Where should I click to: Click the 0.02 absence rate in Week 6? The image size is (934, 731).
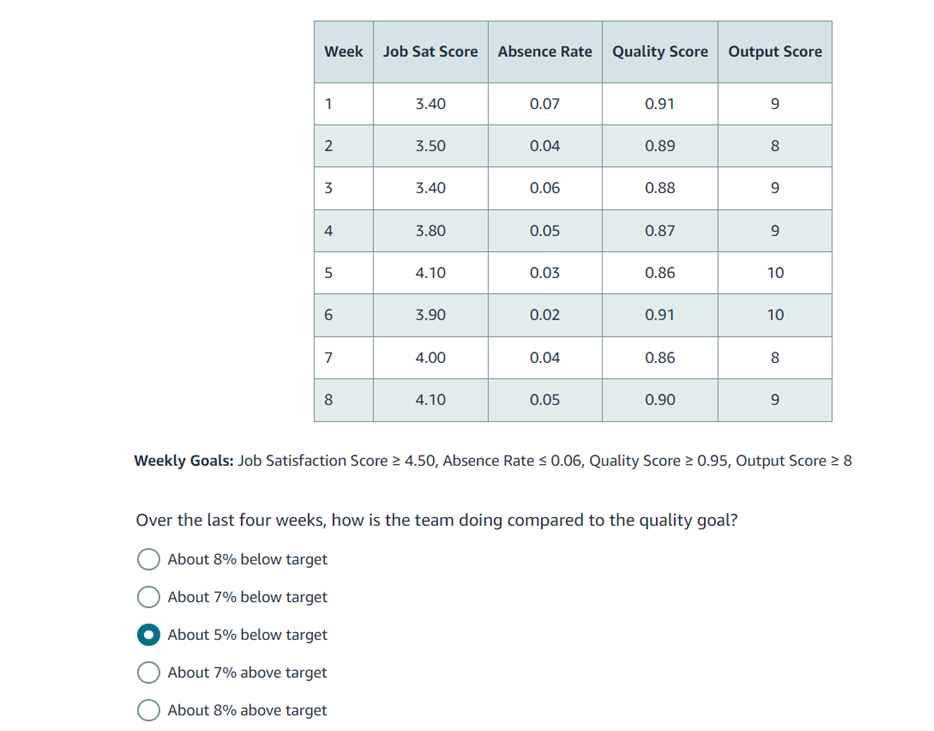click(x=544, y=314)
